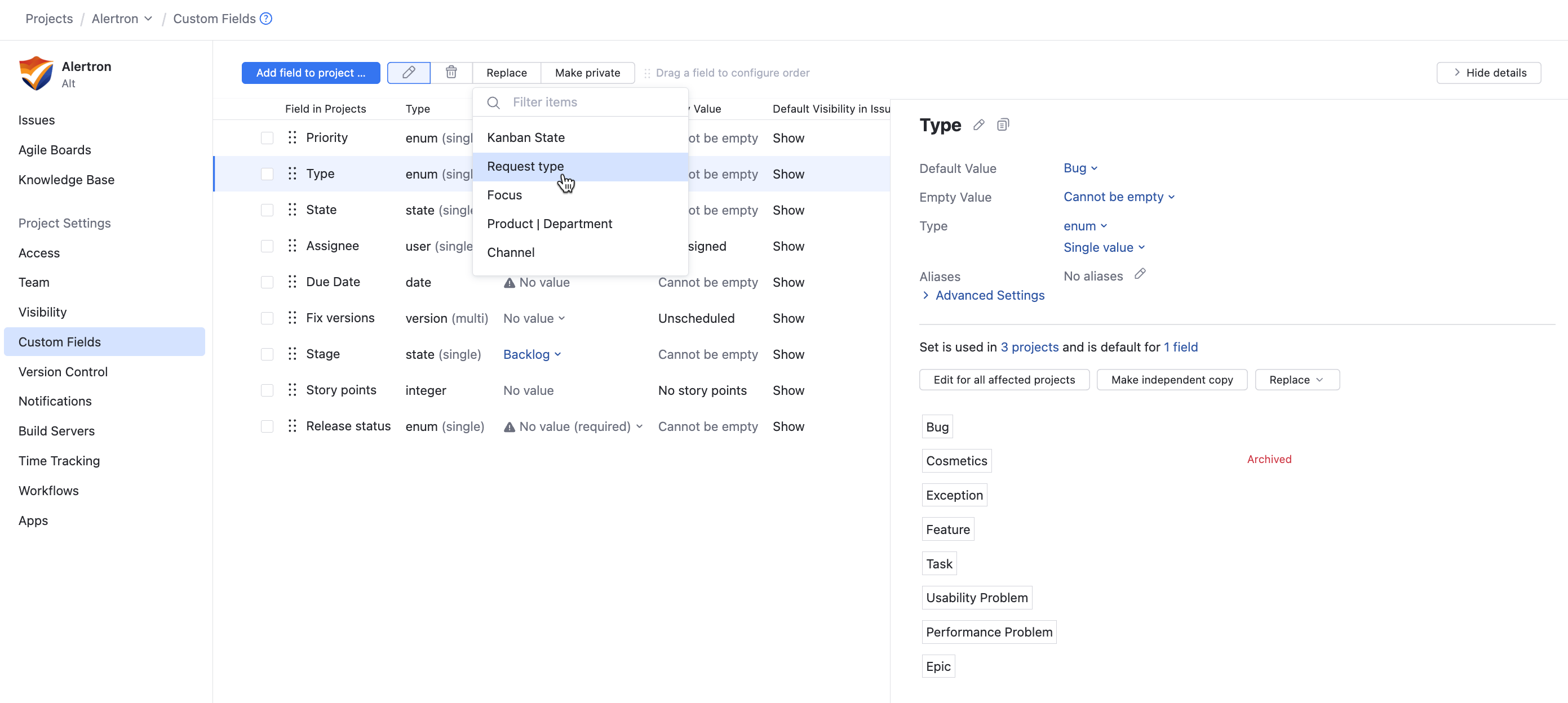Click the Alertron project logo
Viewport: 1568px width, 703px height.
coord(36,73)
